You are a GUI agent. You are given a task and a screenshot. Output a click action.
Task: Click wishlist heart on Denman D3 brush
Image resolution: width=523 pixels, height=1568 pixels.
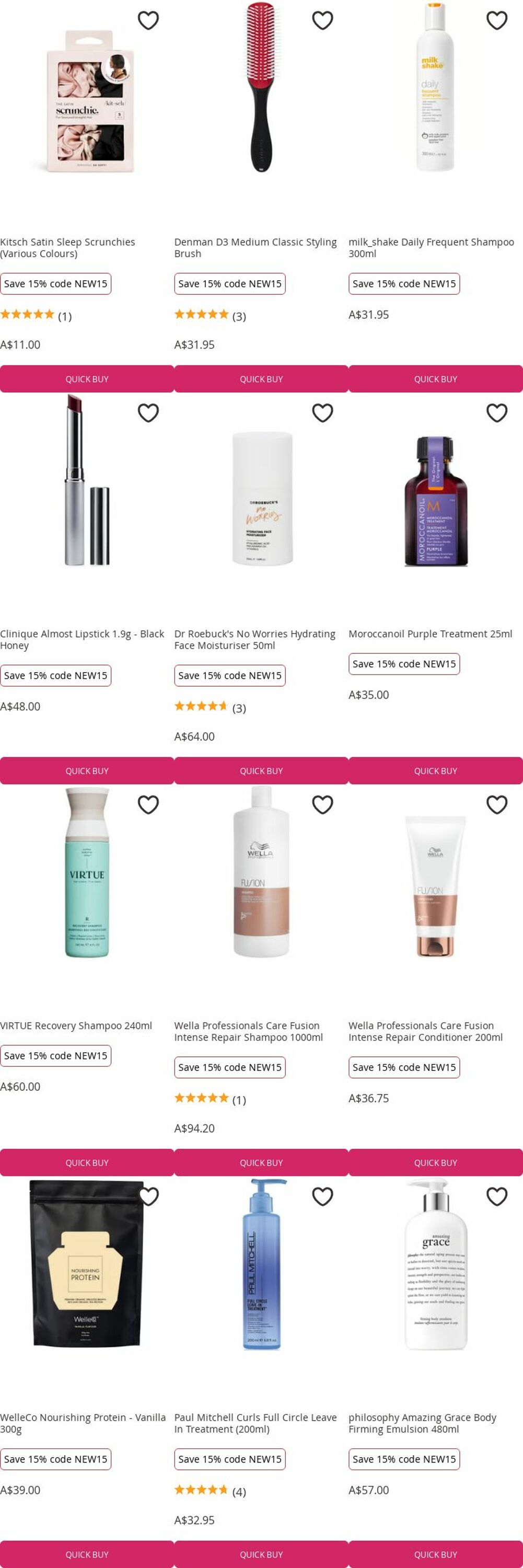pyautogui.click(x=322, y=21)
